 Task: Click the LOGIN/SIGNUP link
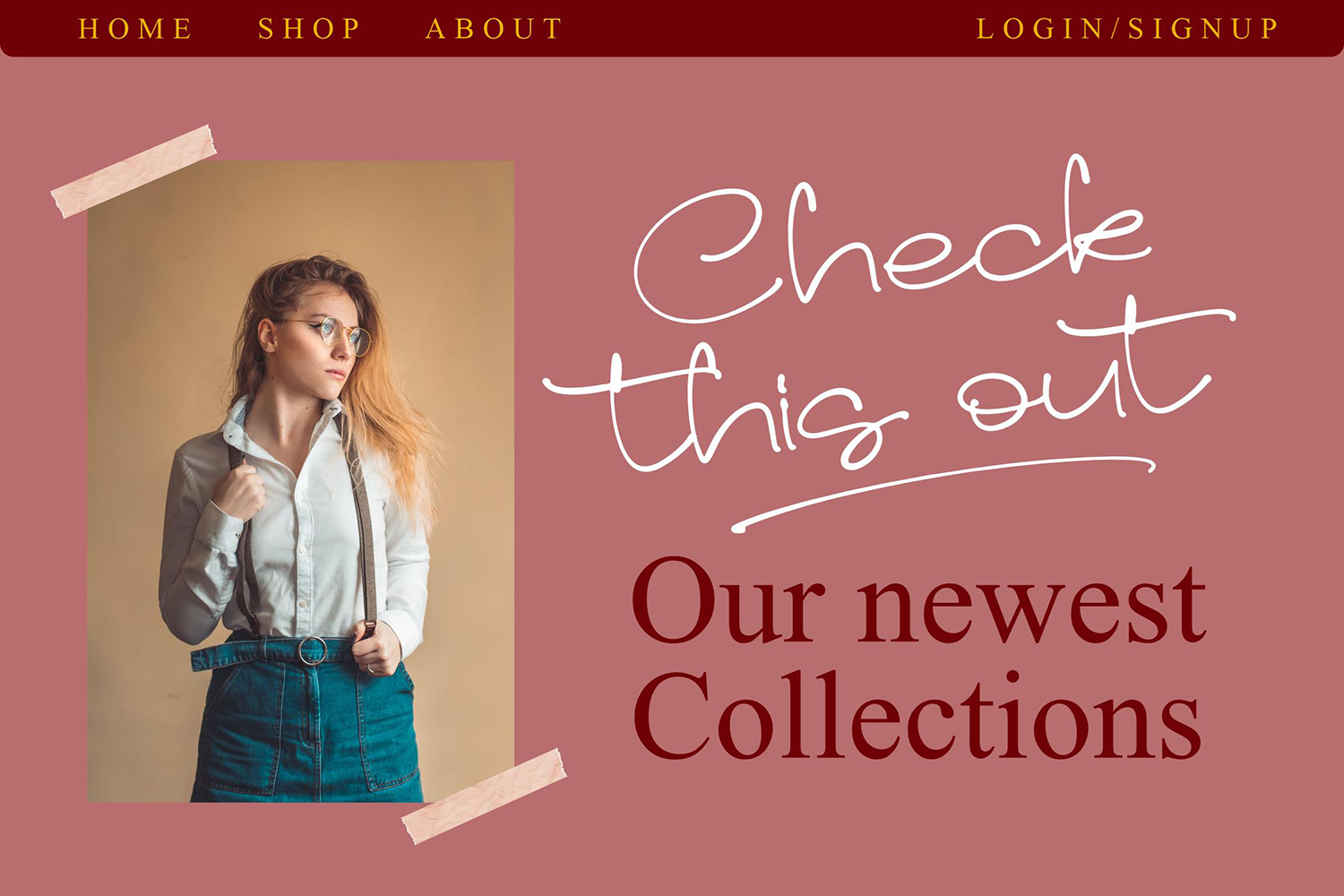1127,29
